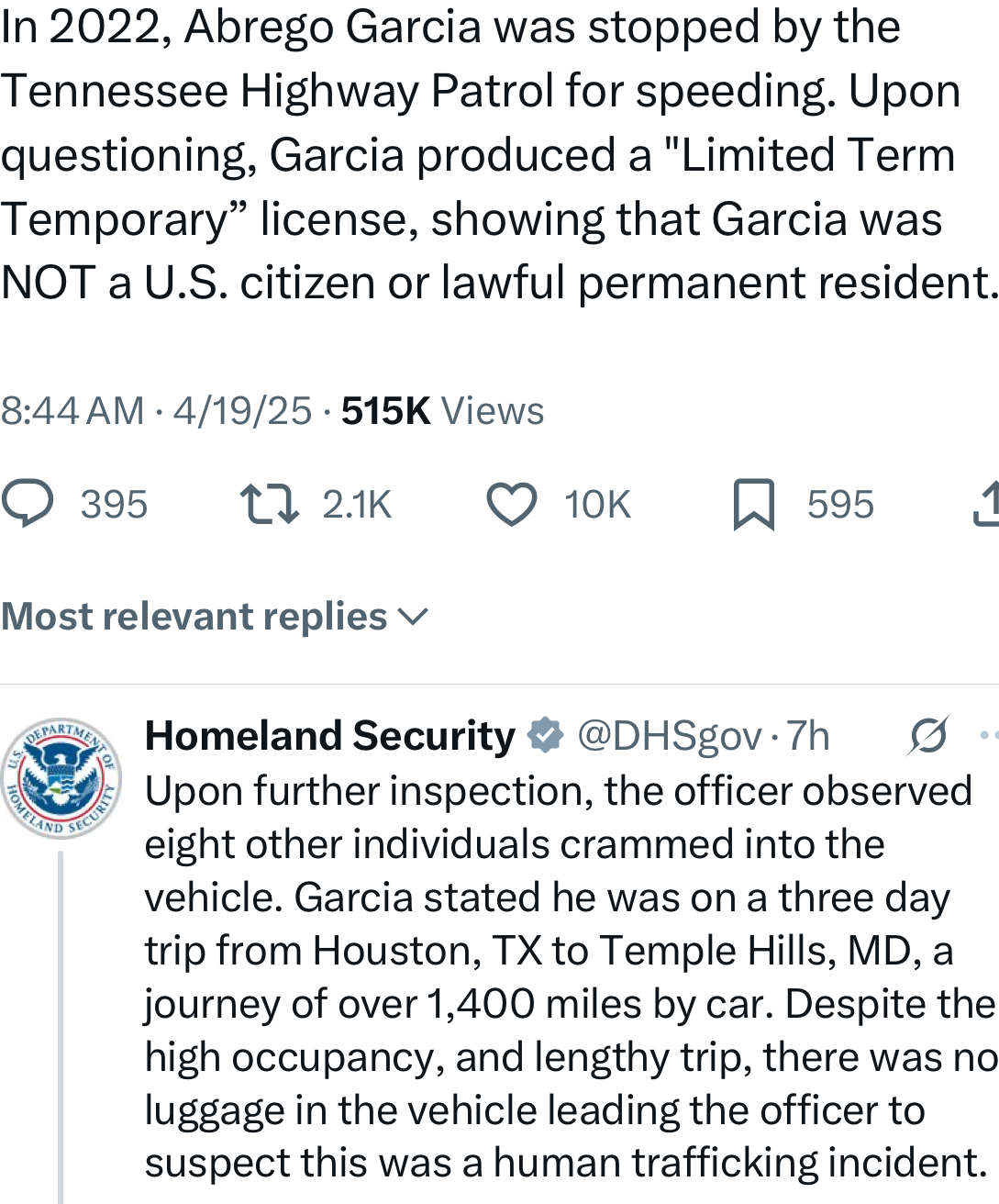Tap the 8:44 AM timestamp

point(72,411)
